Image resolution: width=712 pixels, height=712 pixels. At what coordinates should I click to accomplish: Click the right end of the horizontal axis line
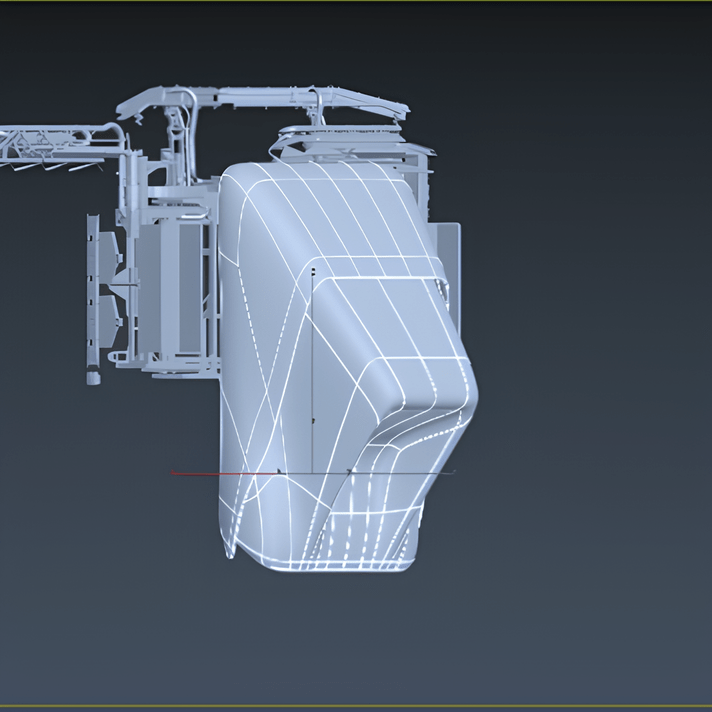pos(452,471)
